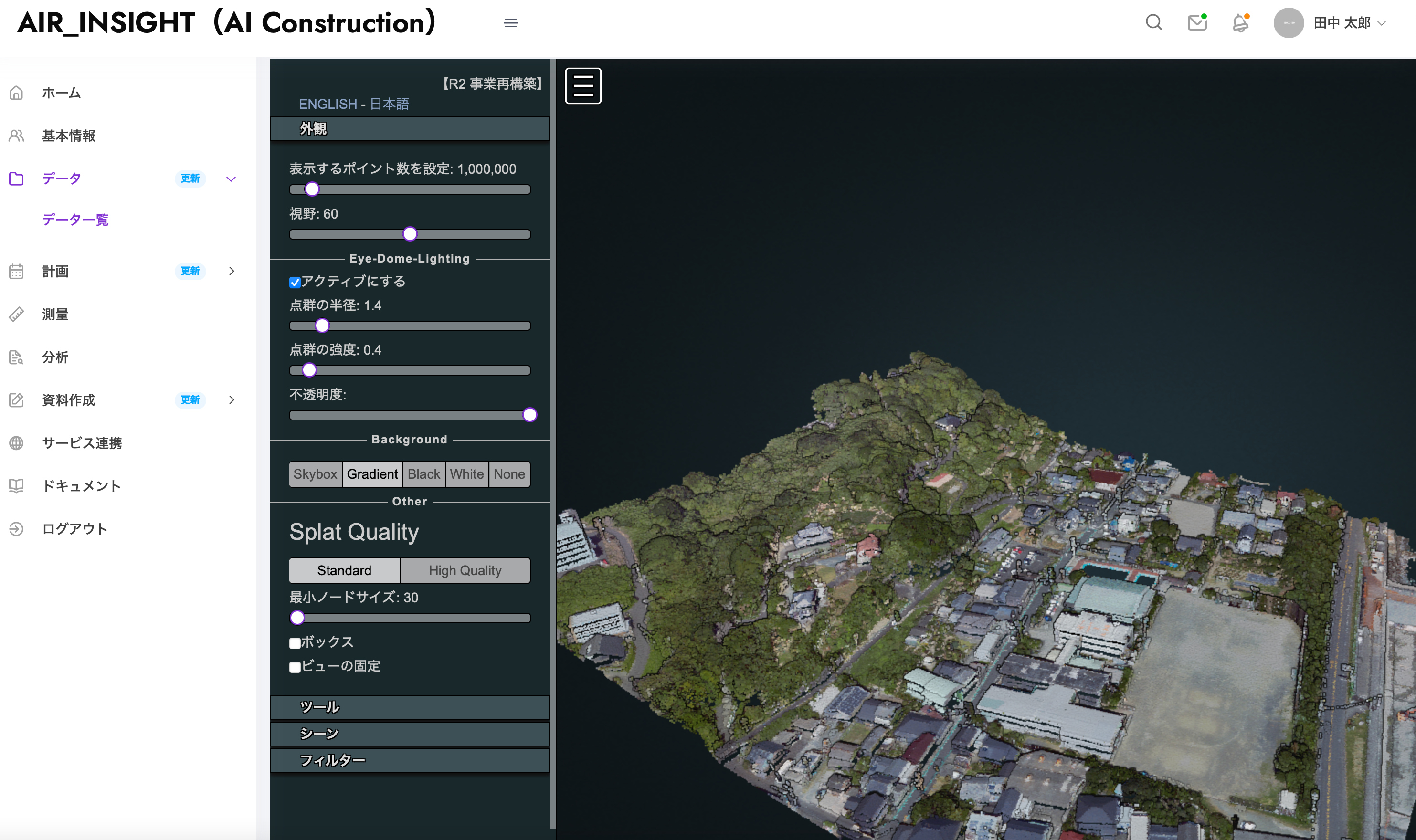1416x840 pixels.
Task: Expand the 計画 submenu chevron
Action: (231, 271)
